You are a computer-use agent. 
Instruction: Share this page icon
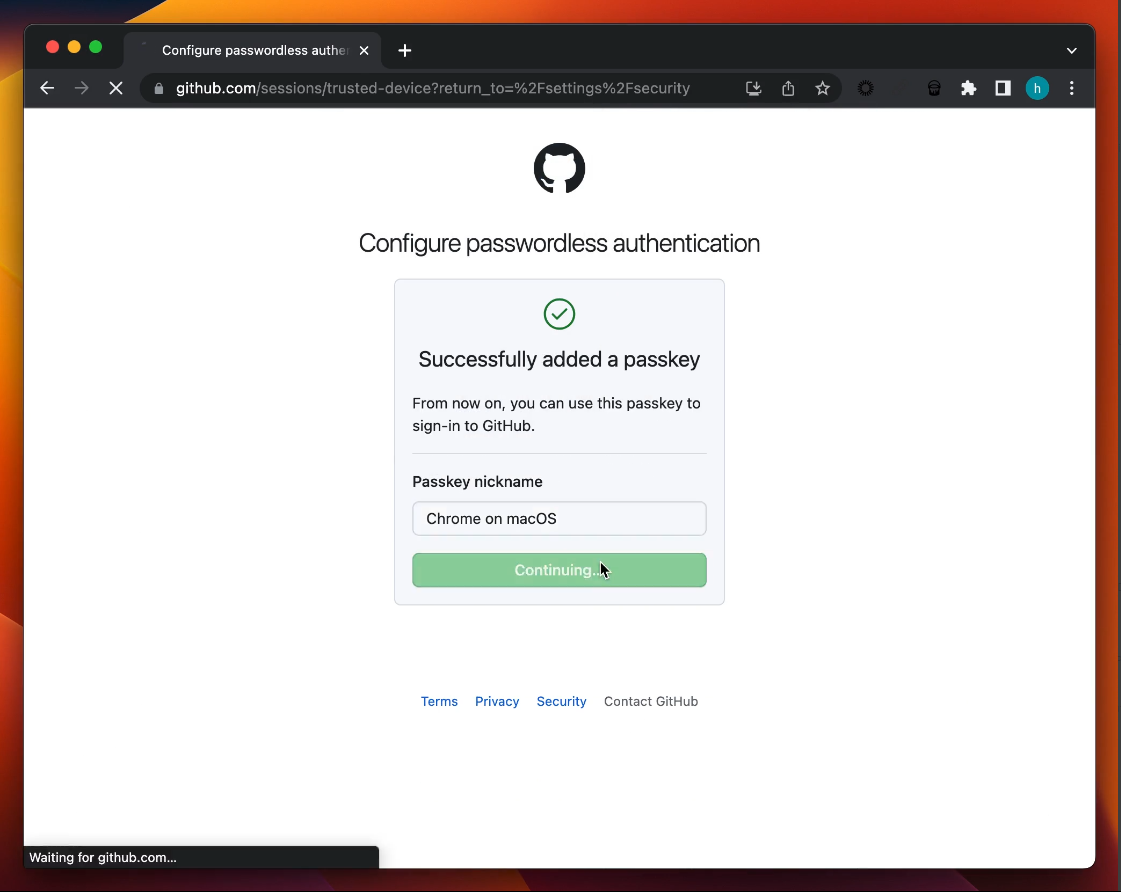[x=788, y=88]
